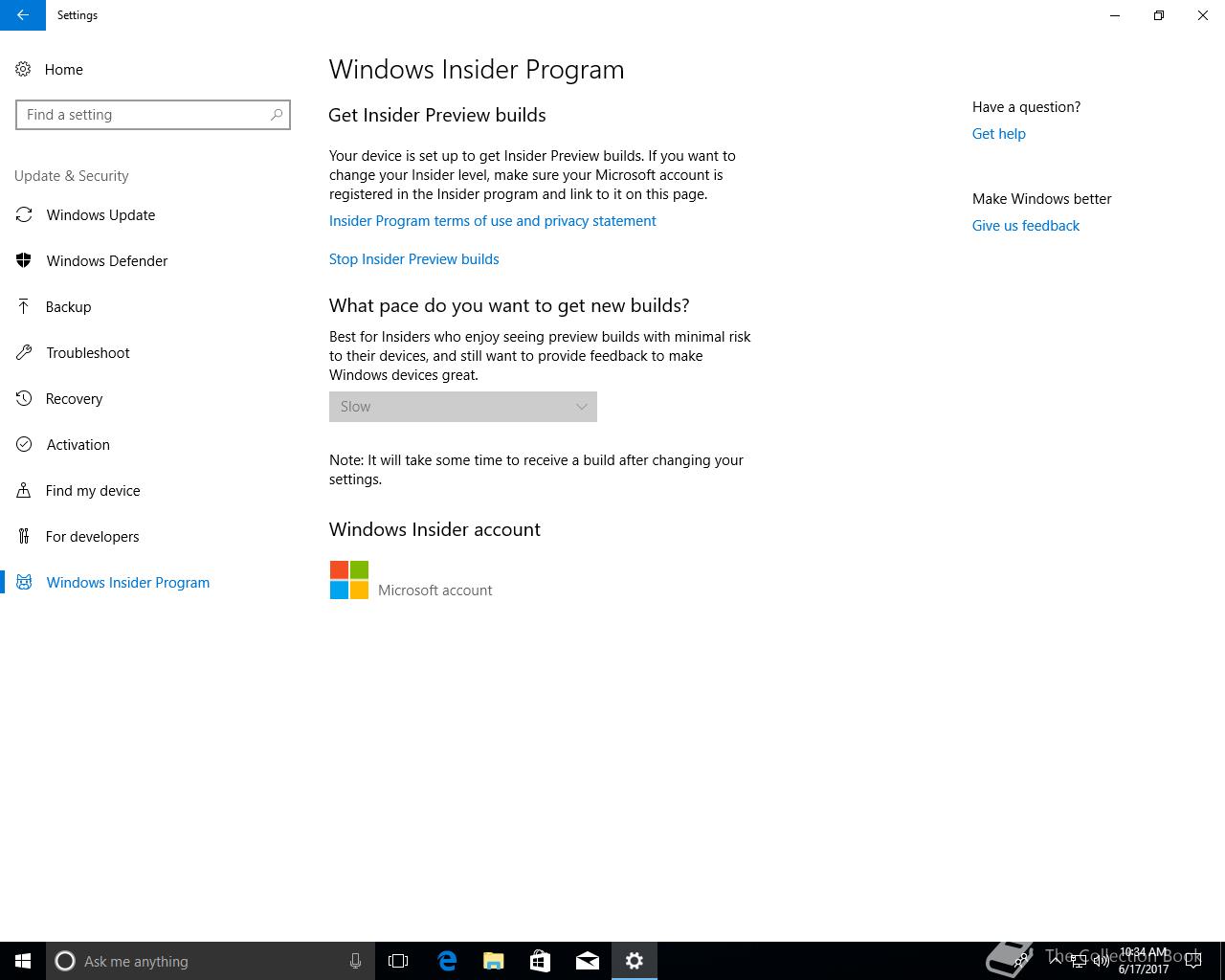This screenshot has width=1225, height=980.
Task: Select the Troubleshoot wrench icon
Action: click(24, 352)
